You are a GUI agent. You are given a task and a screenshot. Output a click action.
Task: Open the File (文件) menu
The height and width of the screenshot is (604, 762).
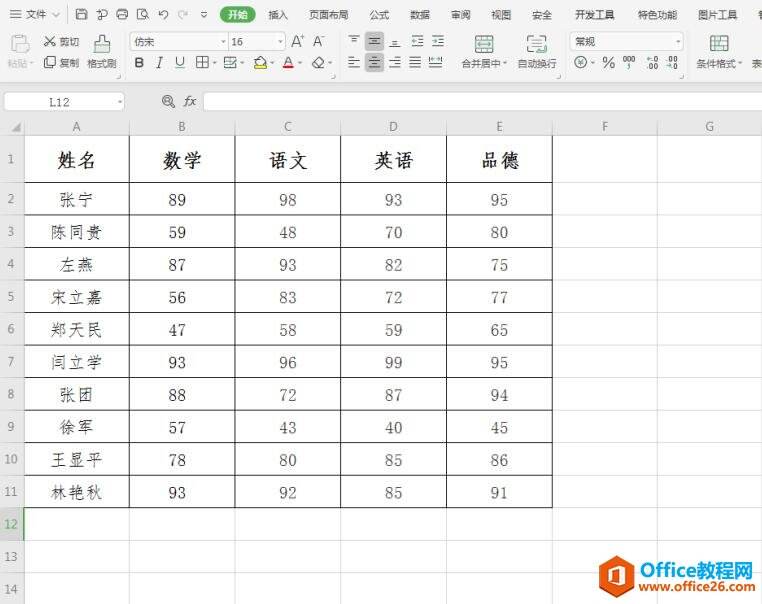pos(35,15)
